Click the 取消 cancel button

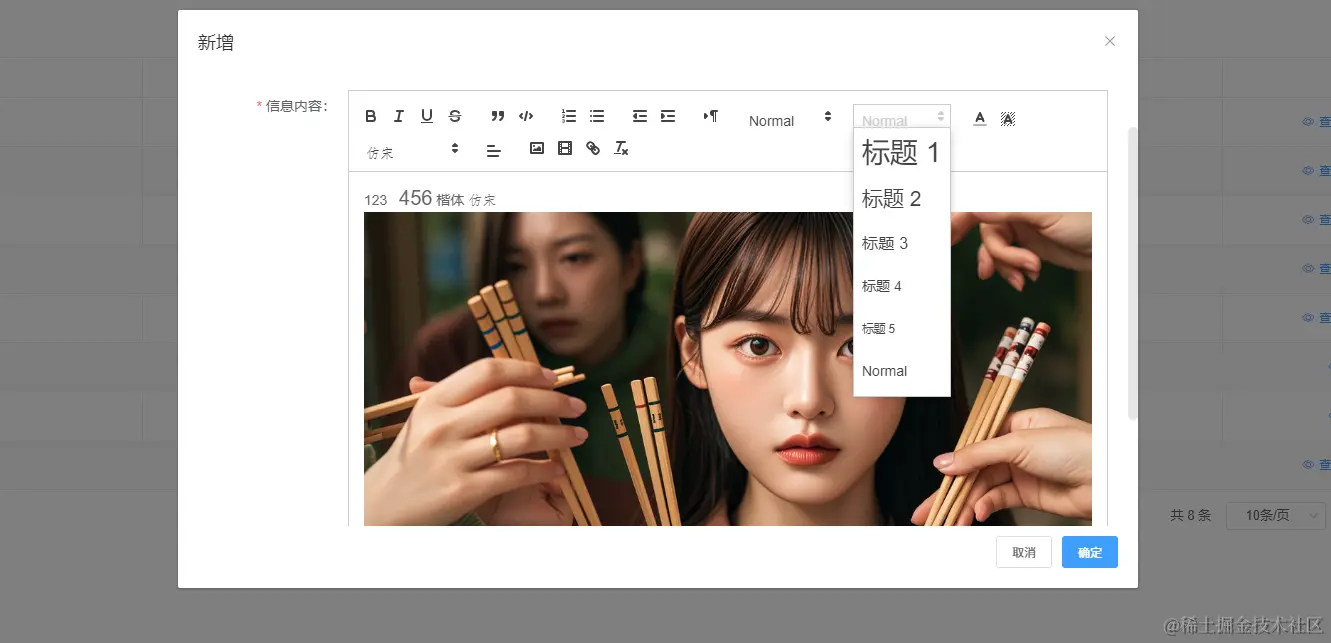1023,551
